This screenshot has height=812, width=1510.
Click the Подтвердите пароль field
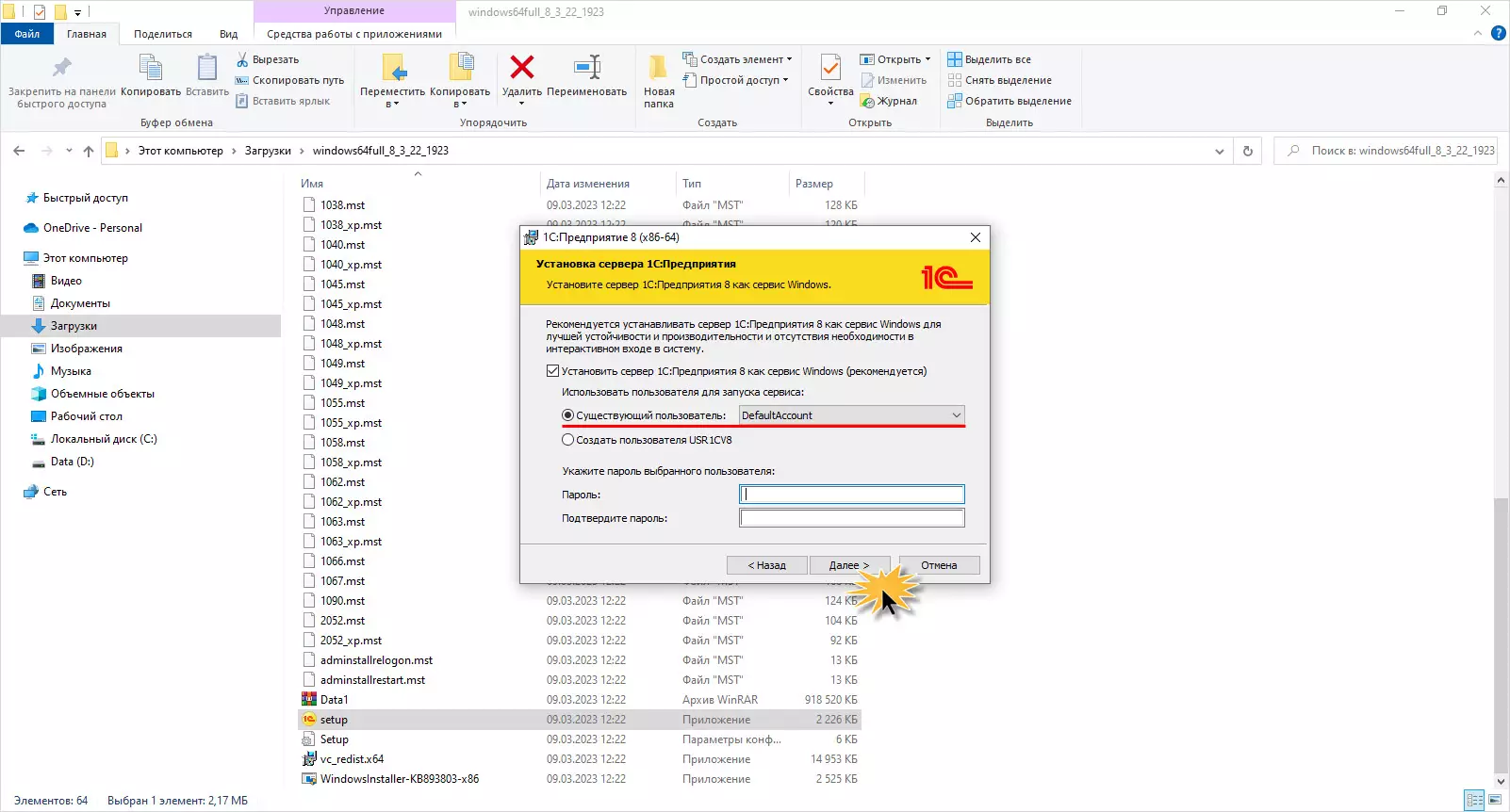(x=852, y=518)
